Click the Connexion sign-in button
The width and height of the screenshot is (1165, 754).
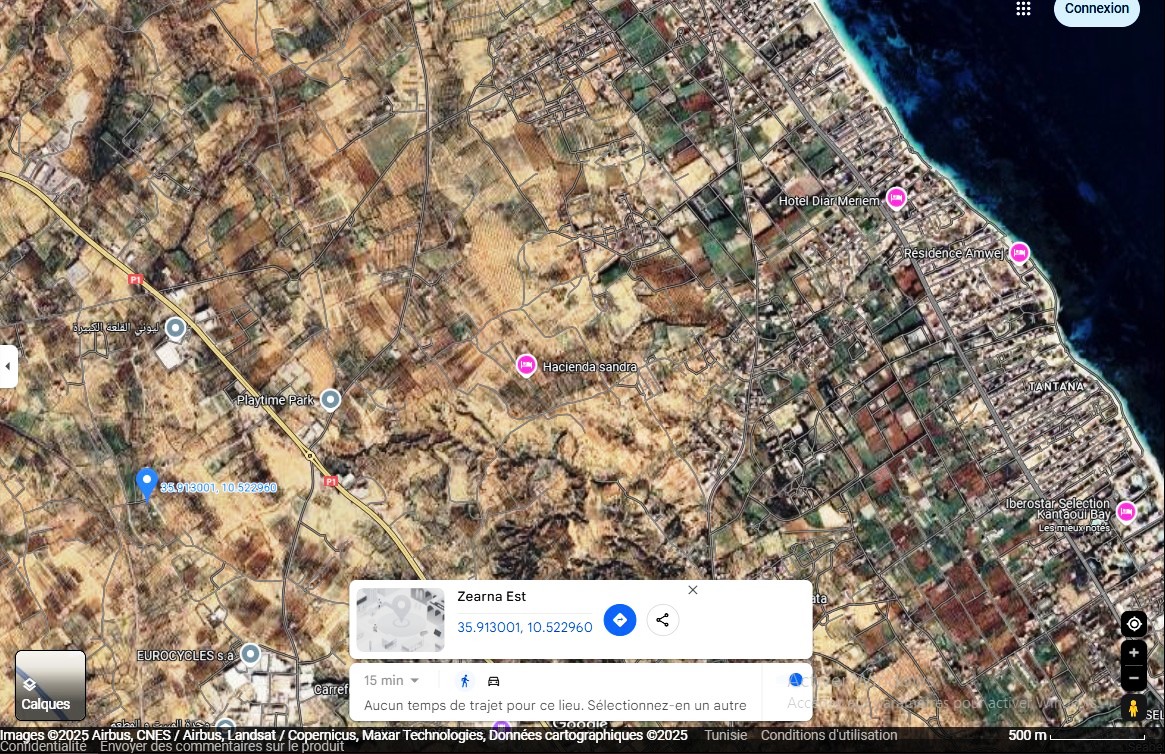pyautogui.click(x=1096, y=9)
